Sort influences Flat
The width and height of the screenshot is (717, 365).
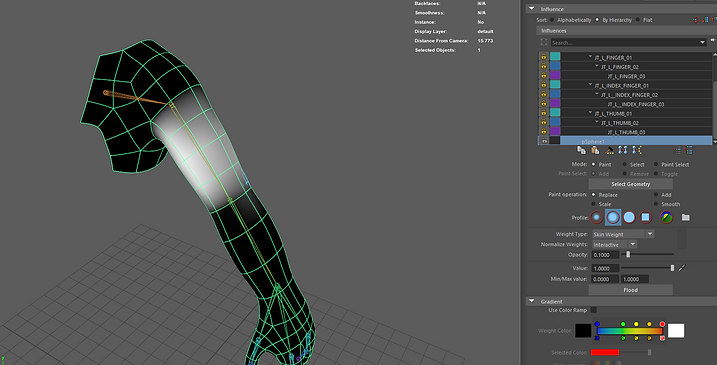point(638,20)
